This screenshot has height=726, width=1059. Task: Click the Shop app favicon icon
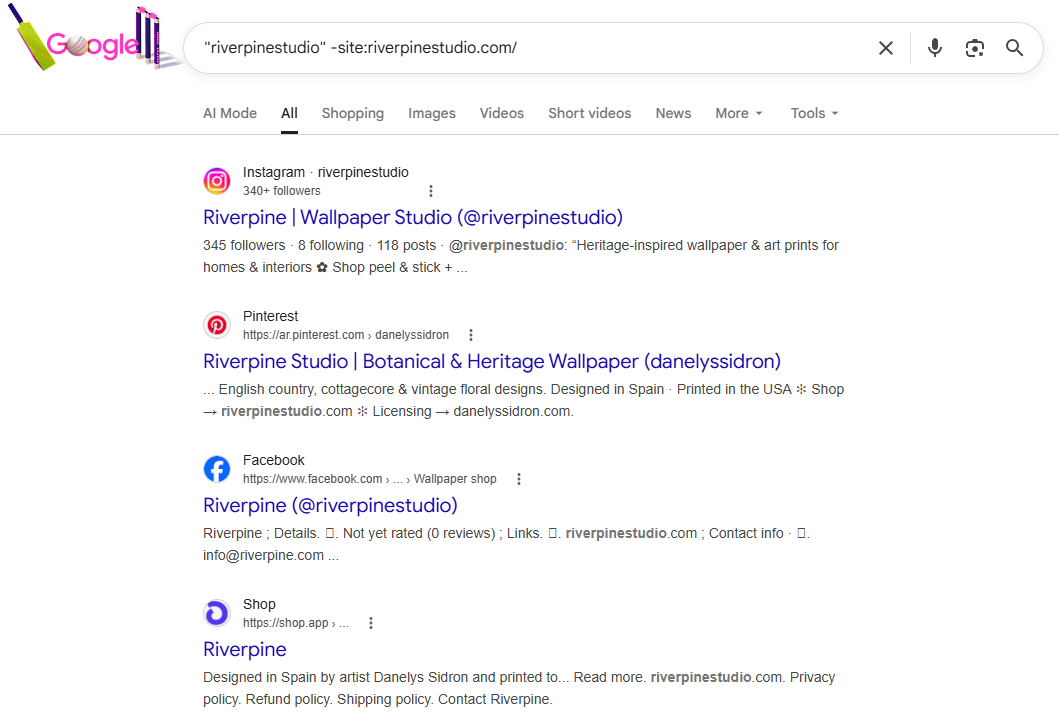[x=217, y=613]
